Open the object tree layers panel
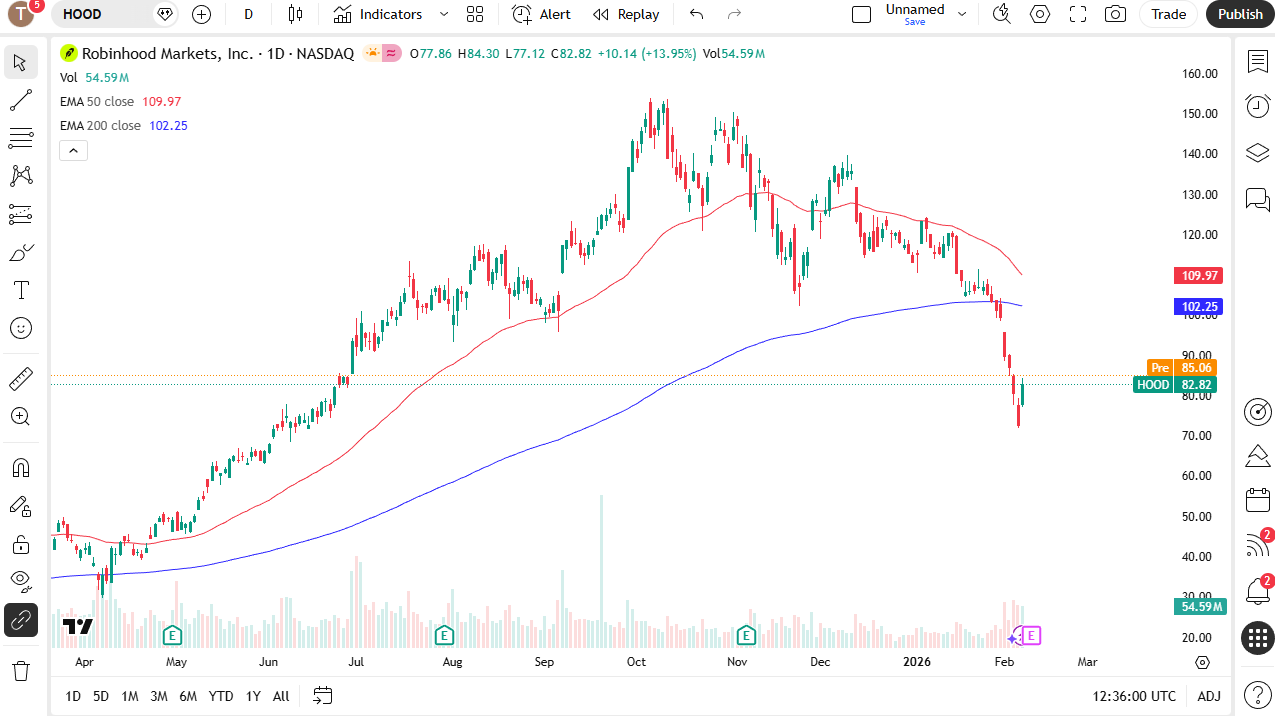Image resolution: width=1275 pixels, height=716 pixels. click(x=1257, y=153)
